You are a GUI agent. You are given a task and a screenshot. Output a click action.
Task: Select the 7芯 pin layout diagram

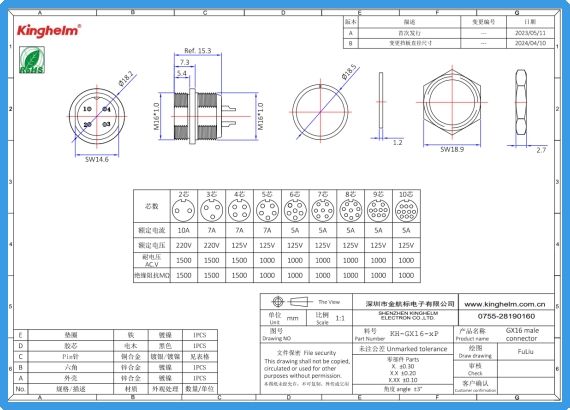323,210
